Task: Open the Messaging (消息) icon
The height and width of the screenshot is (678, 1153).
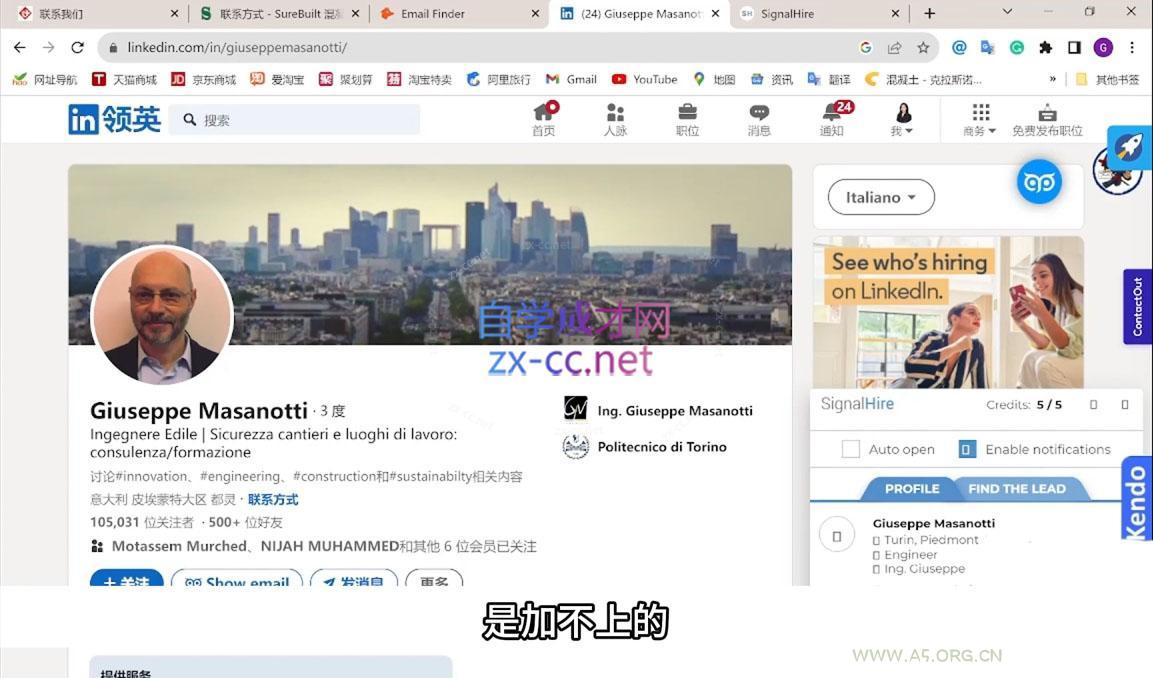Action: point(759,113)
